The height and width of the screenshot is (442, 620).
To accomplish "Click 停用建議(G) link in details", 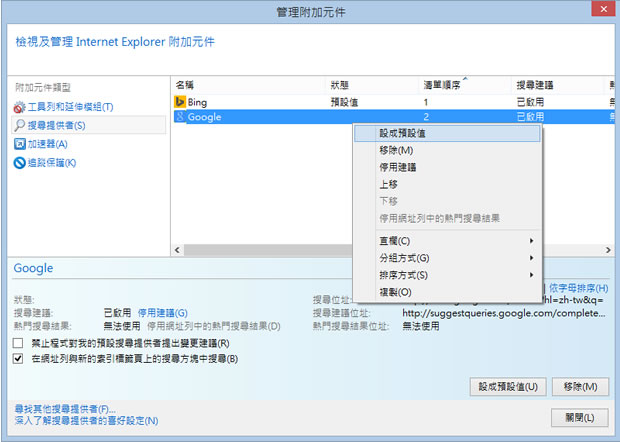I will point(163,313).
